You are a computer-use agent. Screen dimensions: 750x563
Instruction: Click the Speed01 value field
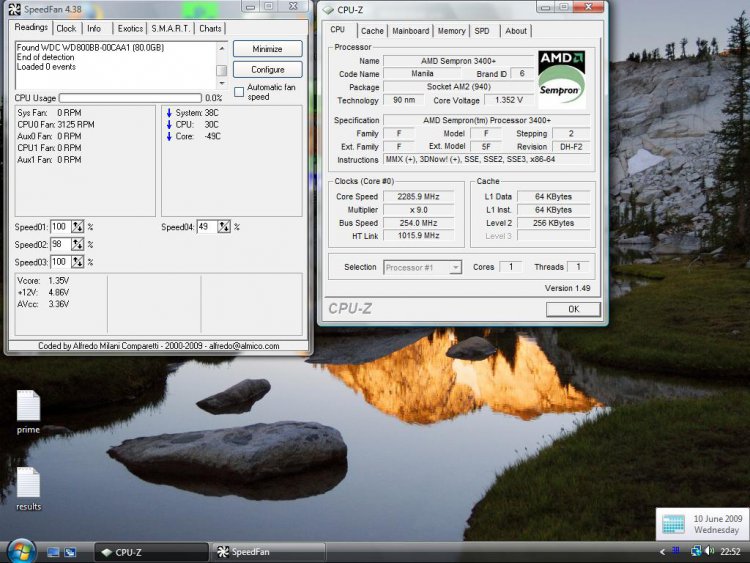click(x=61, y=227)
